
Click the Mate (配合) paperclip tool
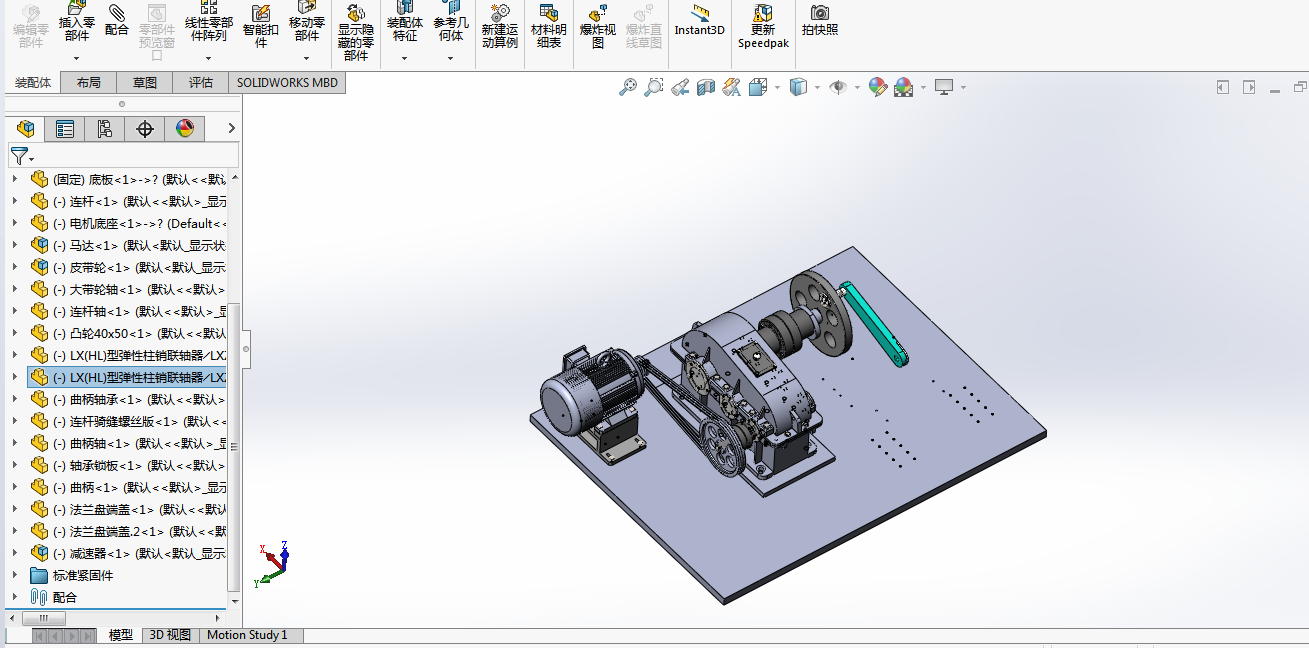[117, 20]
